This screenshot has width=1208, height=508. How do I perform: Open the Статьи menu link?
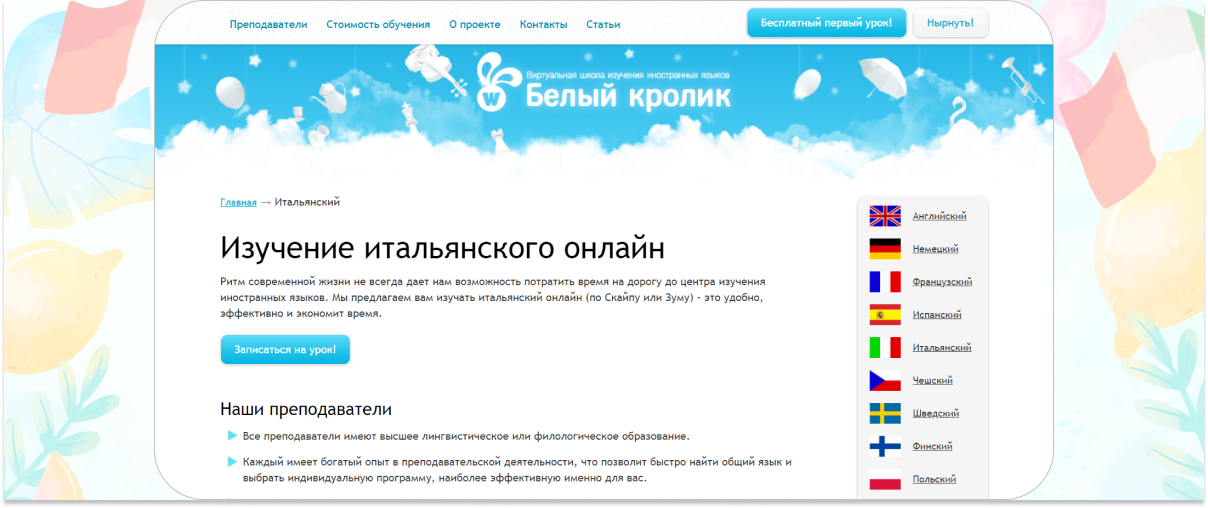(603, 24)
